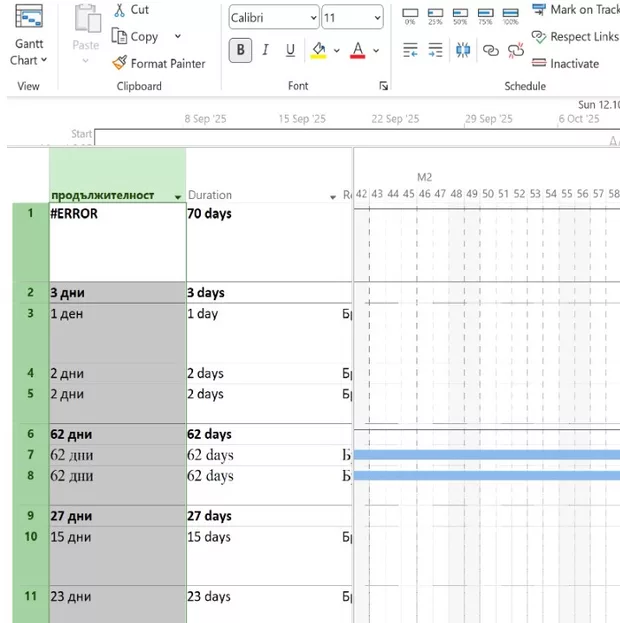The width and height of the screenshot is (620, 623).
Task: Open the Calibri font name dropdown
Action: (313, 18)
